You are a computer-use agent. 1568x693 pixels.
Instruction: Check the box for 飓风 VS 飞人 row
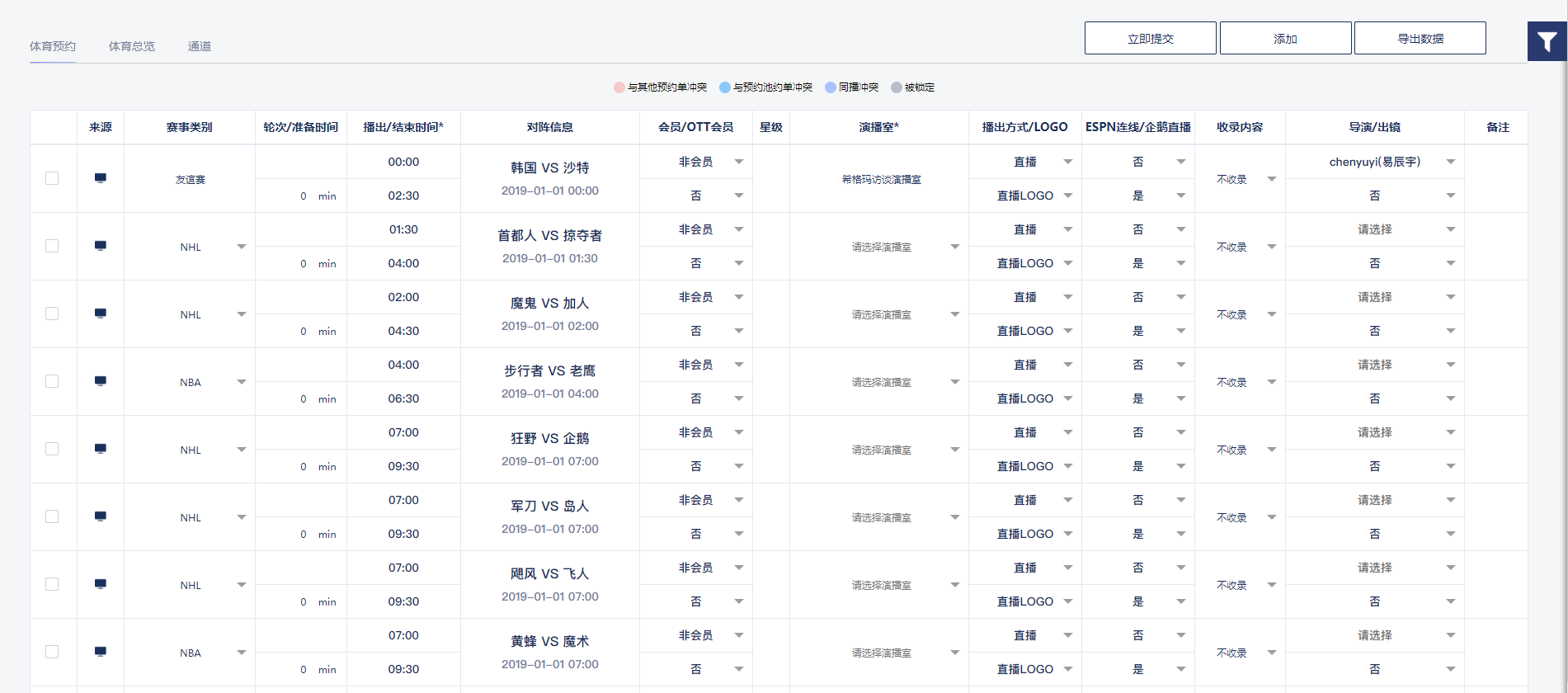[52, 584]
